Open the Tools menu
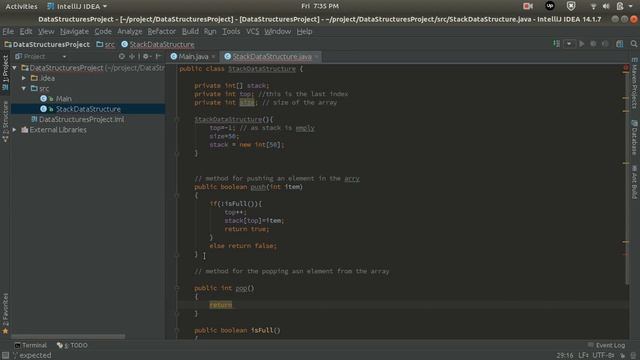This screenshot has width=640, height=360. [231, 31]
